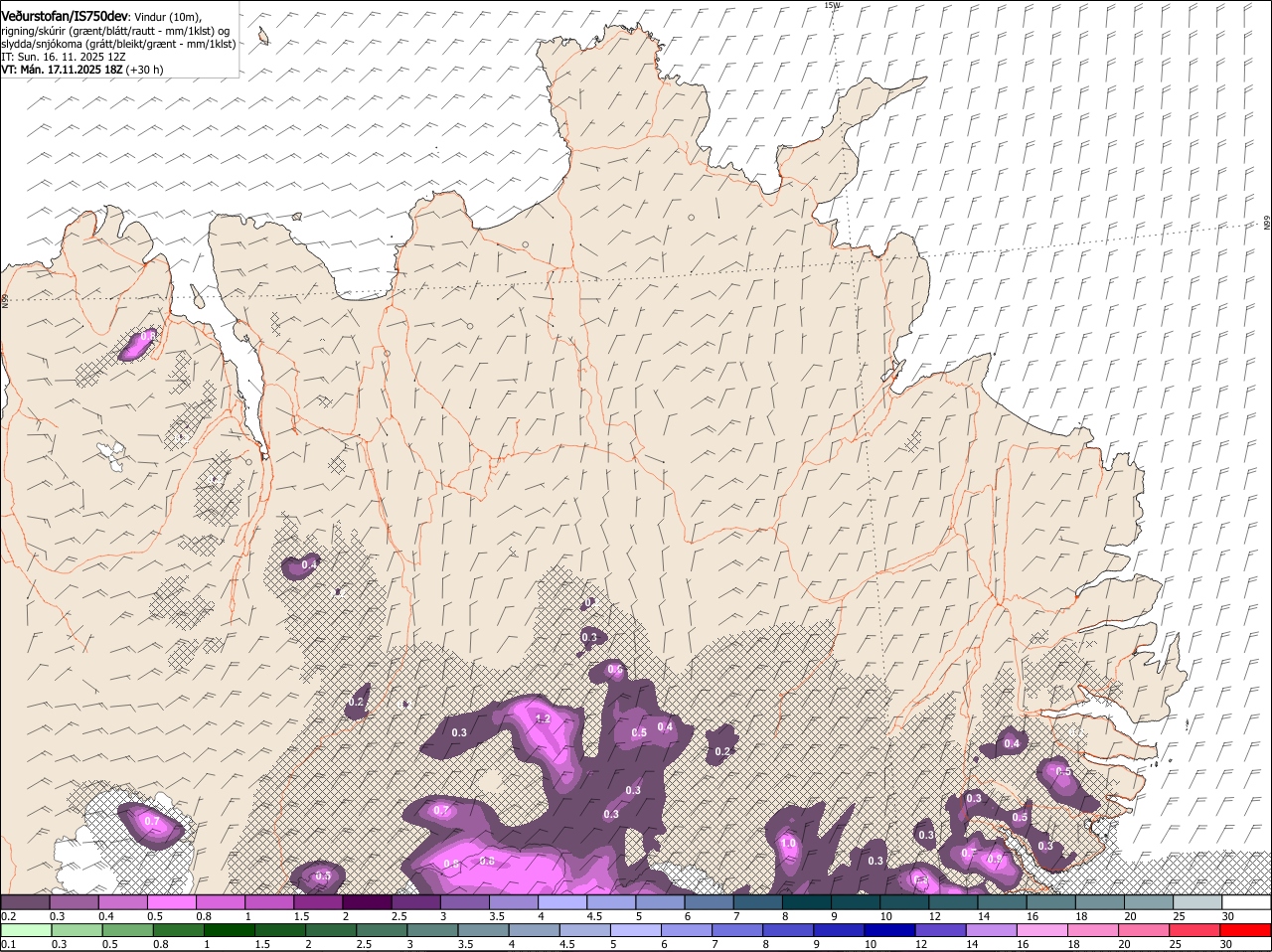Viewport: 1272px width, 952px height.
Task: Select the light pink swatch labeled 16
Action: 1042,930
